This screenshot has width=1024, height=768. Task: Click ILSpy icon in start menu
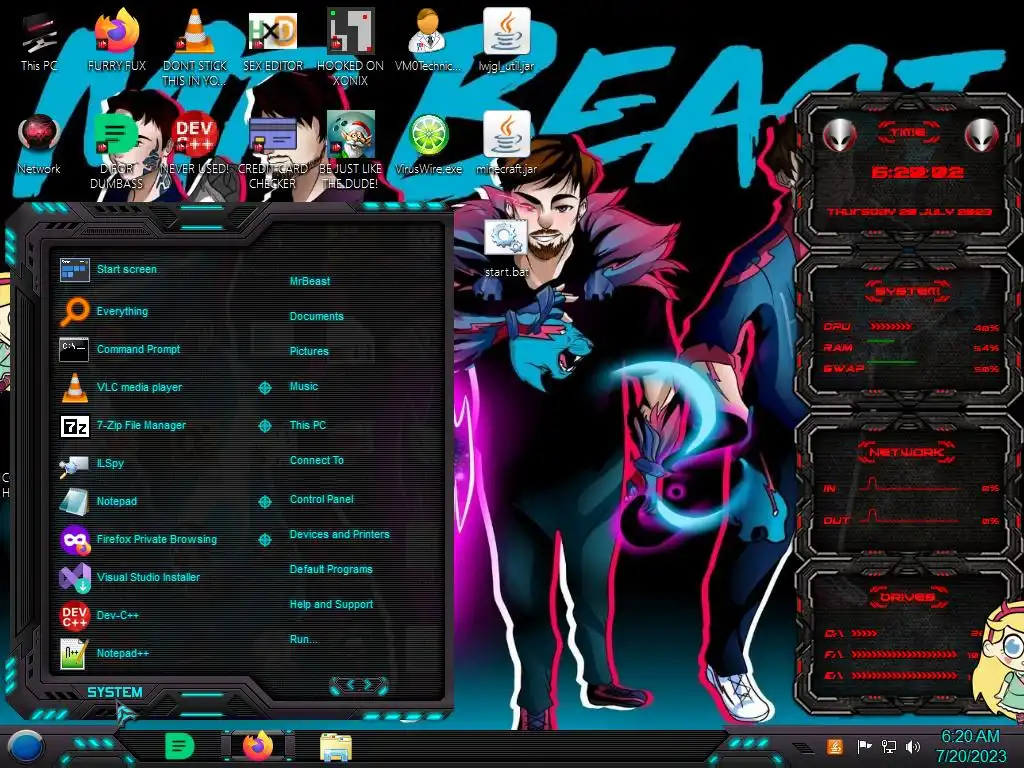(x=74, y=464)
